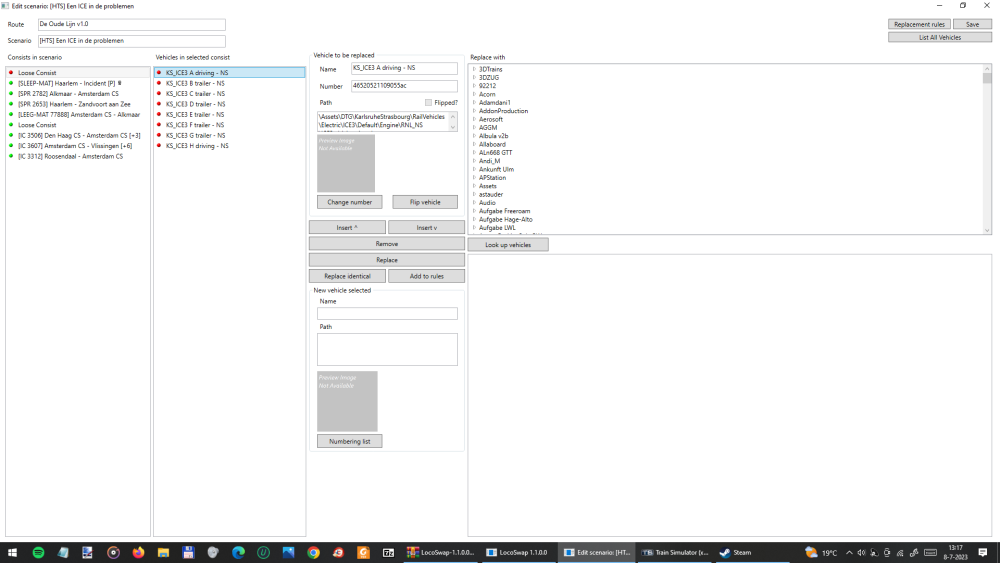Switch to Train Simulator taskbar window
Screen dimensions: 1000x563
pyautogui.click(x=675, y=552)
